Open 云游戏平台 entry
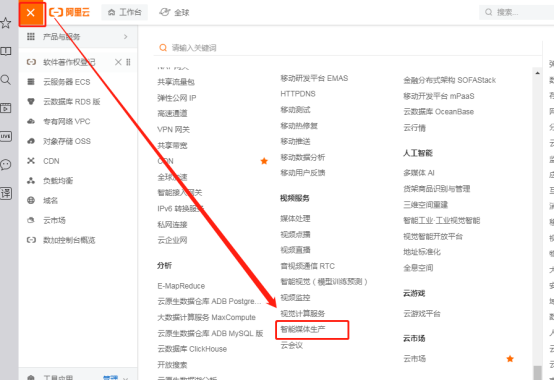 422,314
